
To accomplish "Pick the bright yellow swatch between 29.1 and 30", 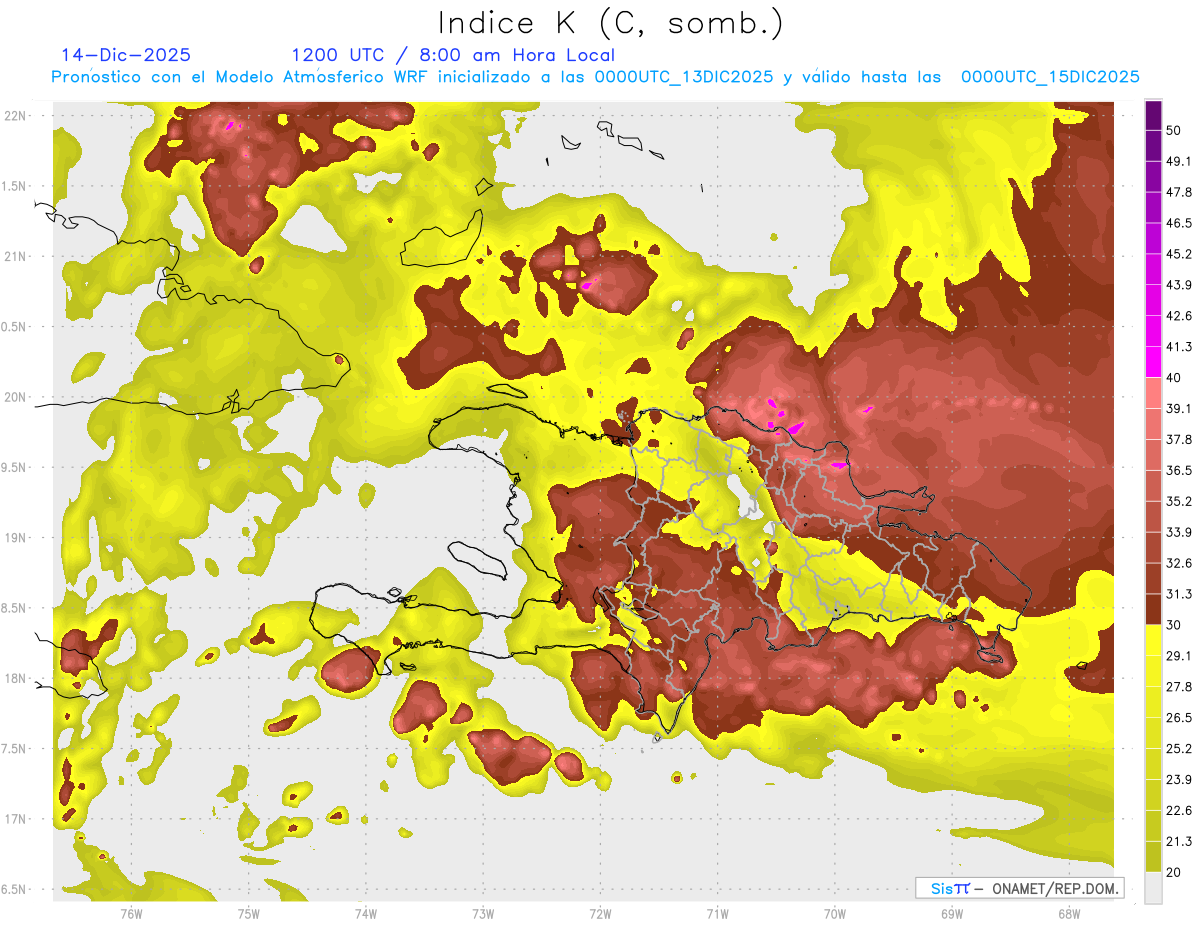I will coord(1153,640).
